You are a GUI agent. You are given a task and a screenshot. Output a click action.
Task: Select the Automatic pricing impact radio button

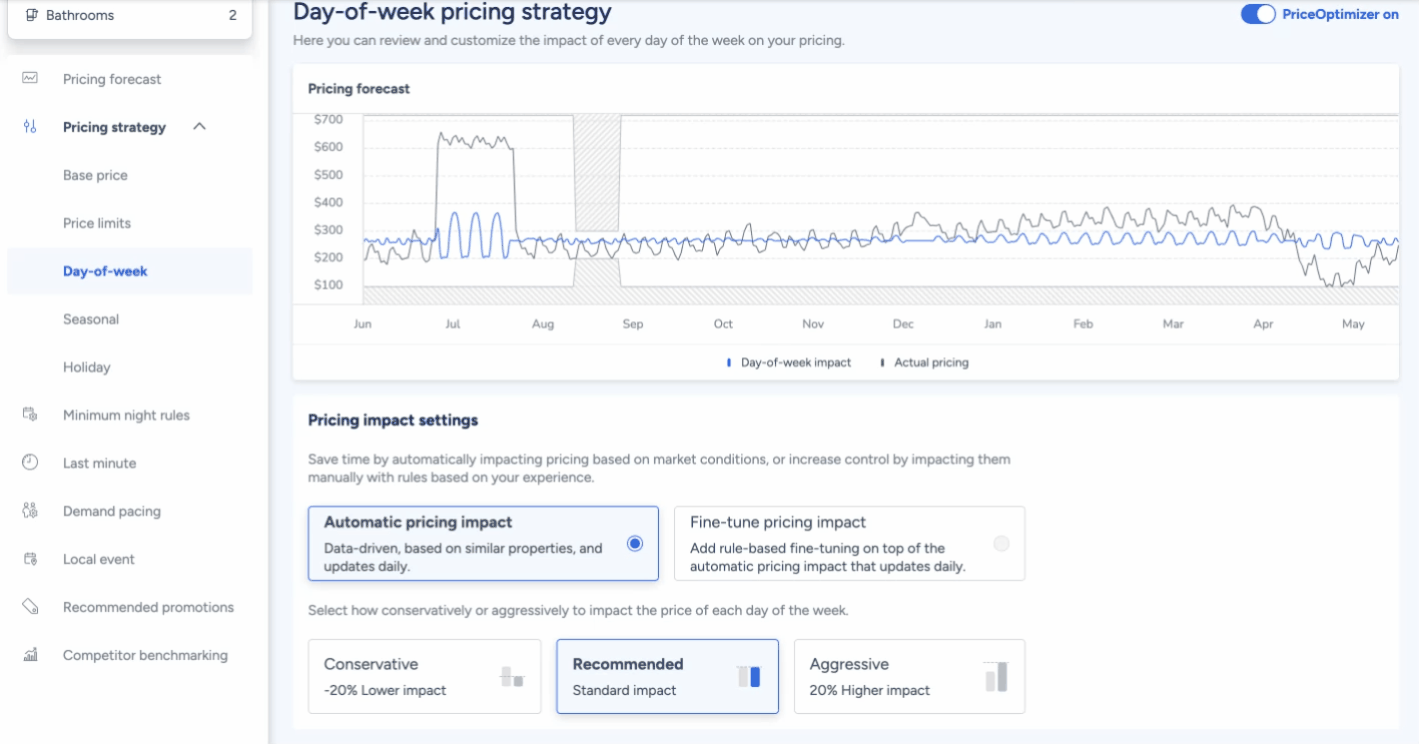click(x=634, y=544)
